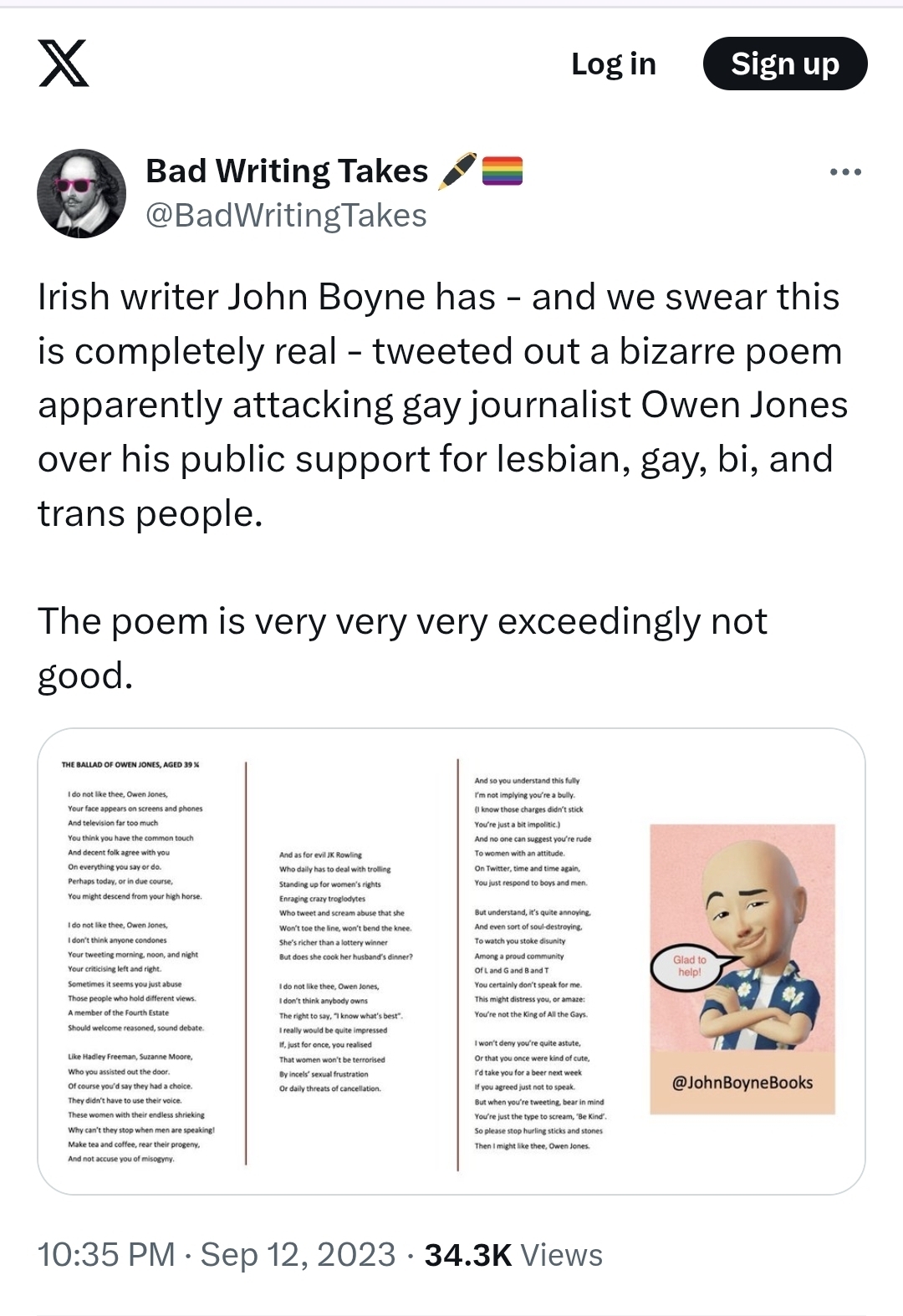The image size is (903, 1316).
Task: Open the three-dot more options menu
Action: pos(844,172)
